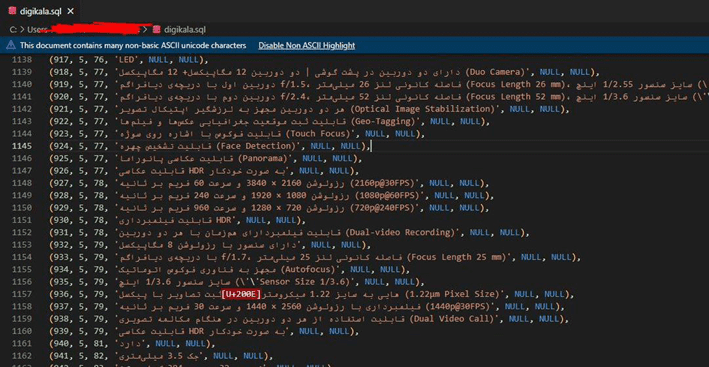The image size is (709, 367).
Task: Click the (Touch Focus) text on line 1144
Action: tap(321, 134)
